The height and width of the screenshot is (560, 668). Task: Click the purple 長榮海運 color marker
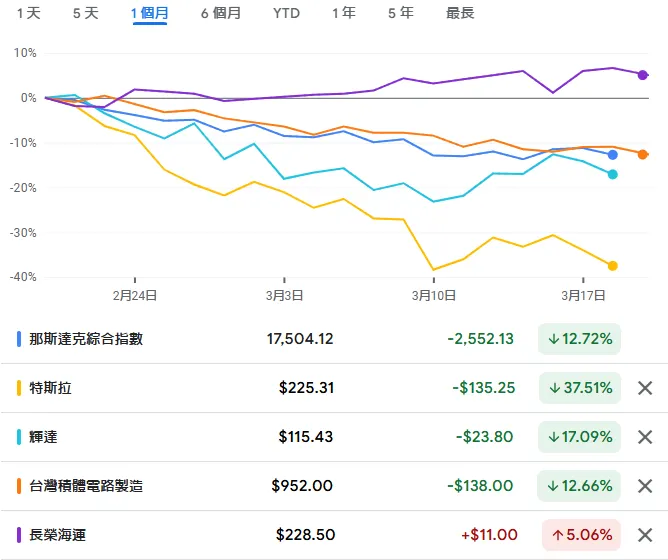(x=19, y=535)
